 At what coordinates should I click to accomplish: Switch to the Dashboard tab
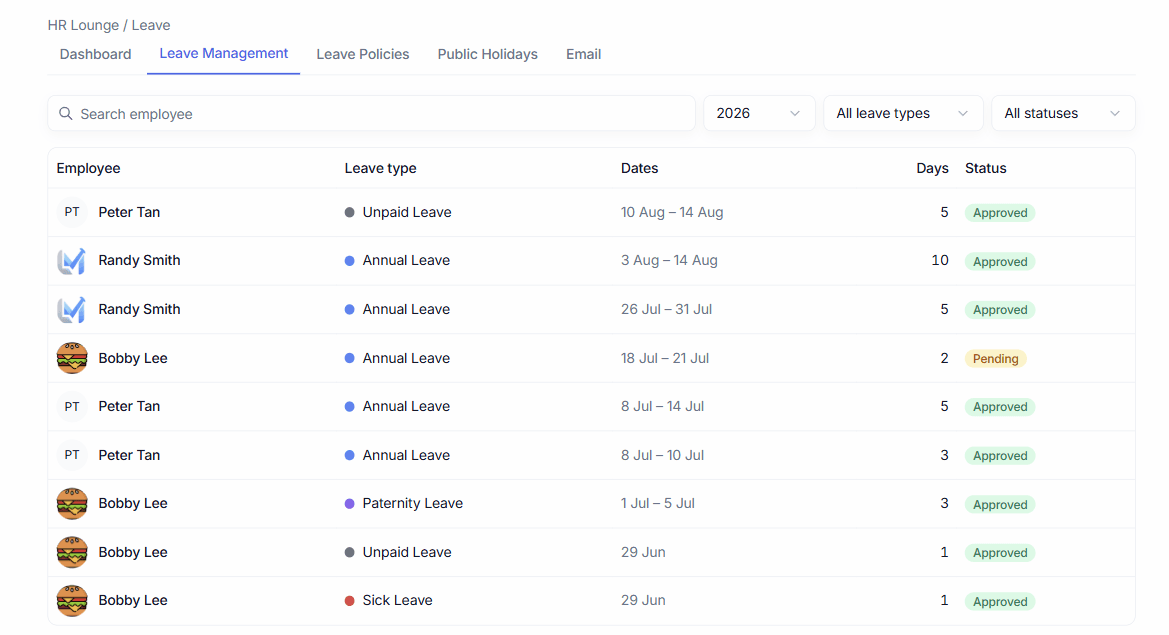[x=95, y=54]
